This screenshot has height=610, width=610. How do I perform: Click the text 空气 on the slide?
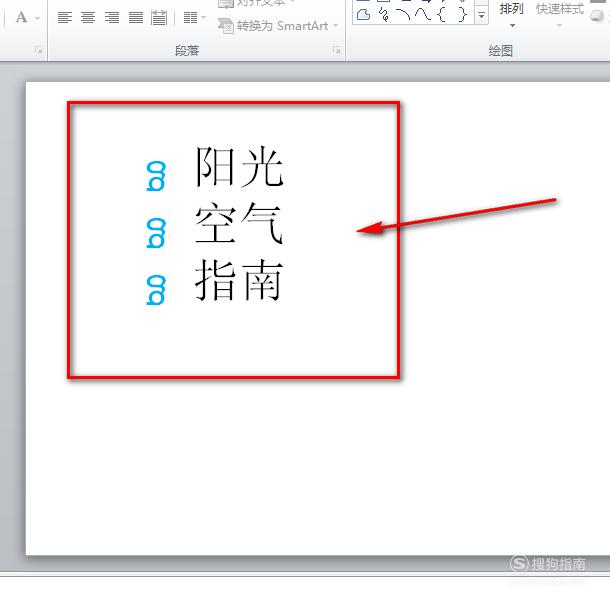pos(239,223)
